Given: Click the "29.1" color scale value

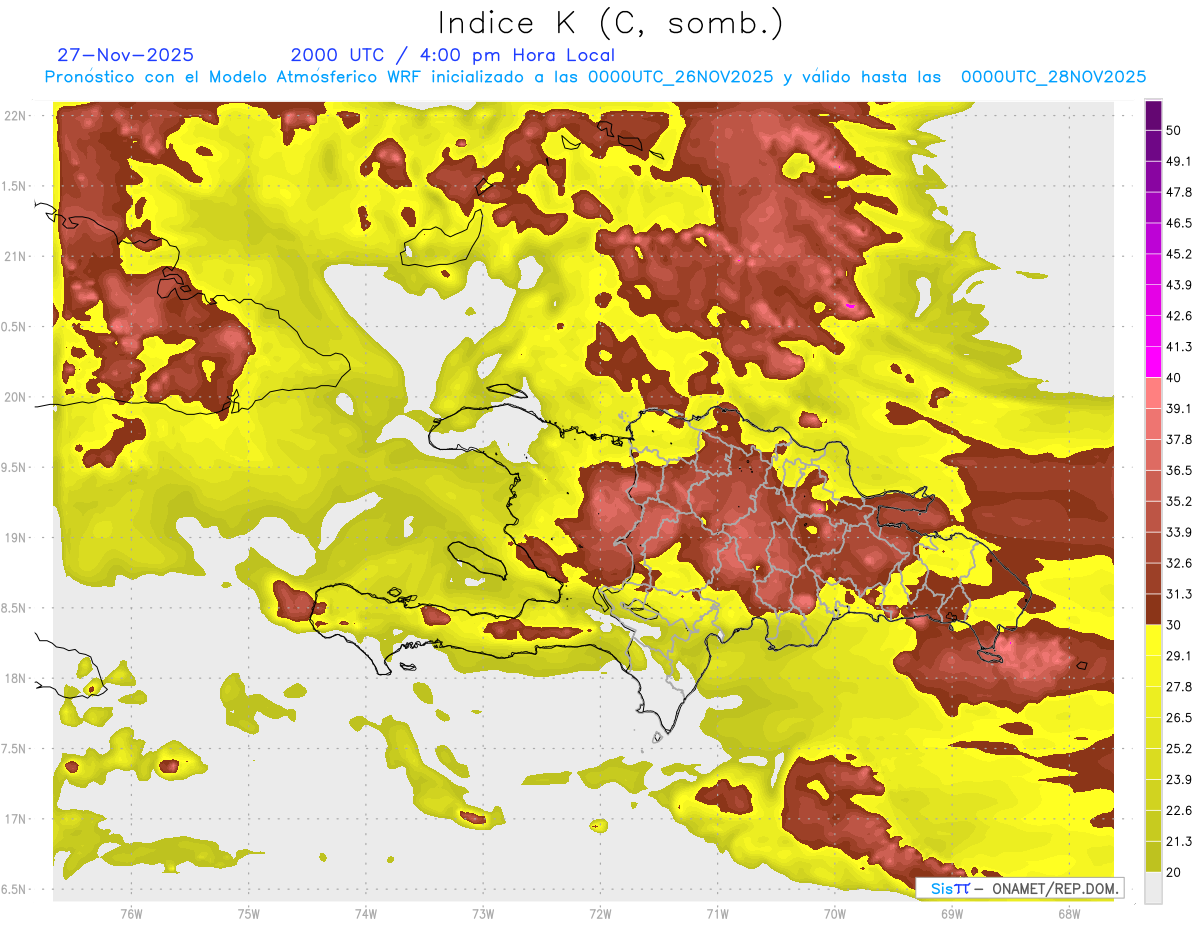Looking at the screenshot, I should tap(1179, 656).
